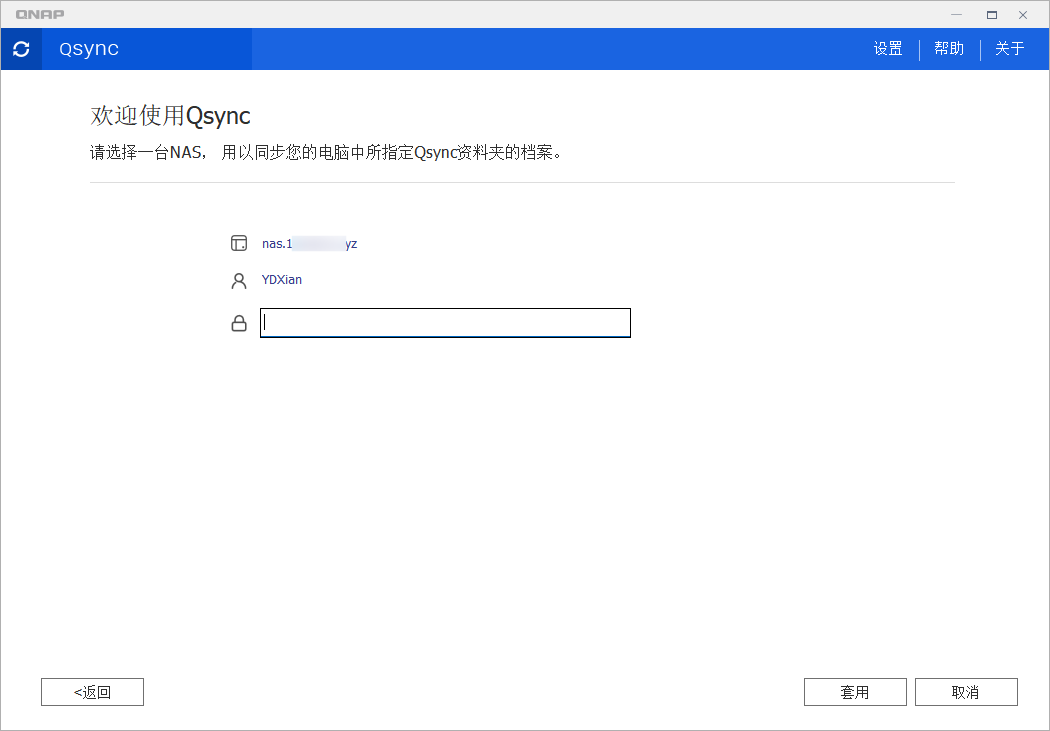Click the username YDXian

[282, 280]
